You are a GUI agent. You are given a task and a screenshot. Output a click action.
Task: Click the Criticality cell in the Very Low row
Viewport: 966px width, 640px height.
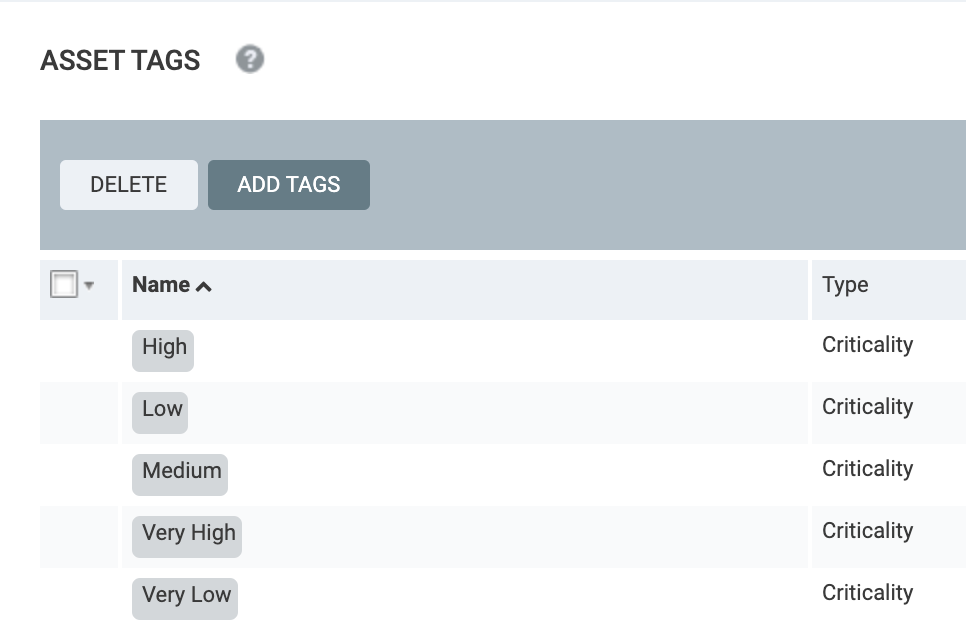point(867,593)
